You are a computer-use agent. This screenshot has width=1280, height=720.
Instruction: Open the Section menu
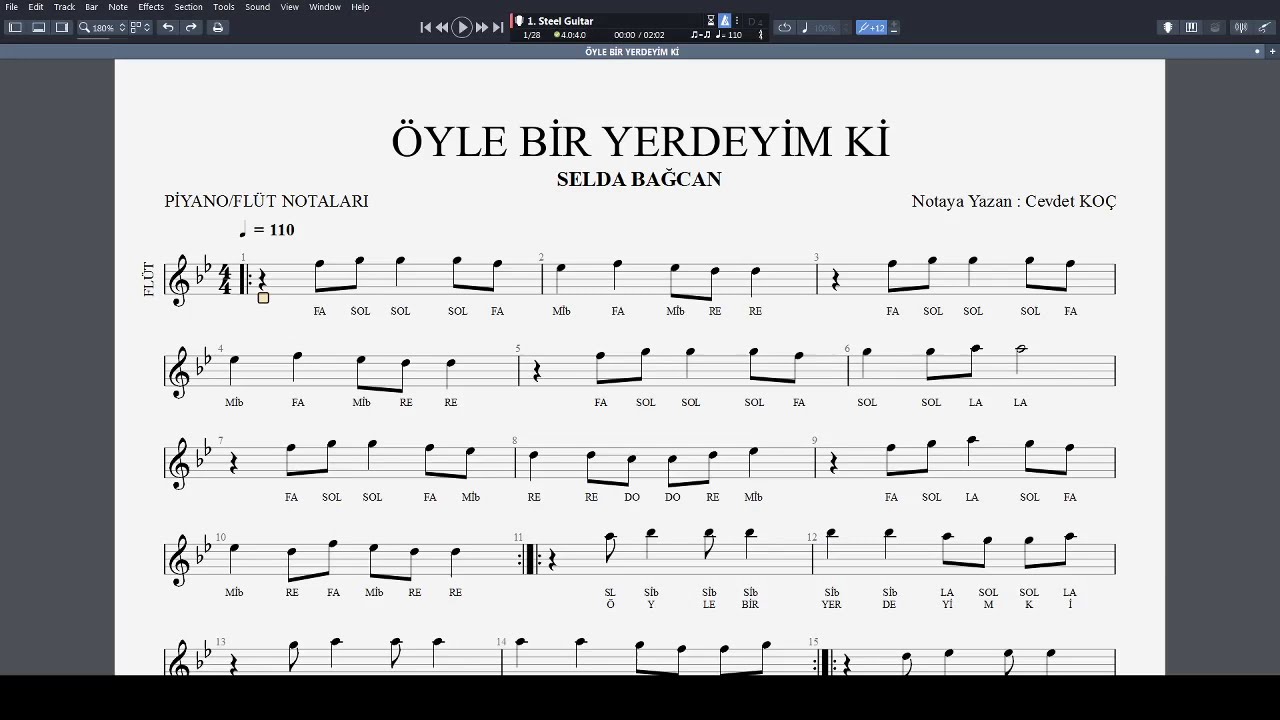[188, 7]
